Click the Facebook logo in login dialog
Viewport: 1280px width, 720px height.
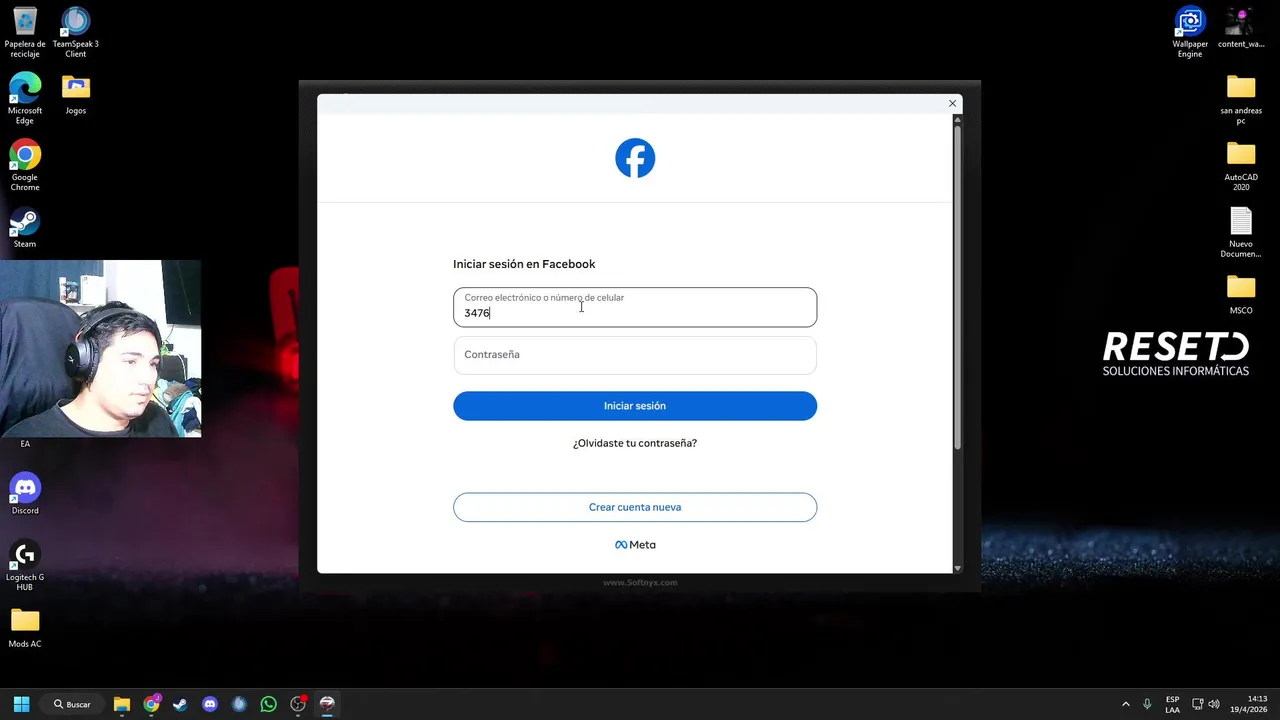(x=635, y=158)
